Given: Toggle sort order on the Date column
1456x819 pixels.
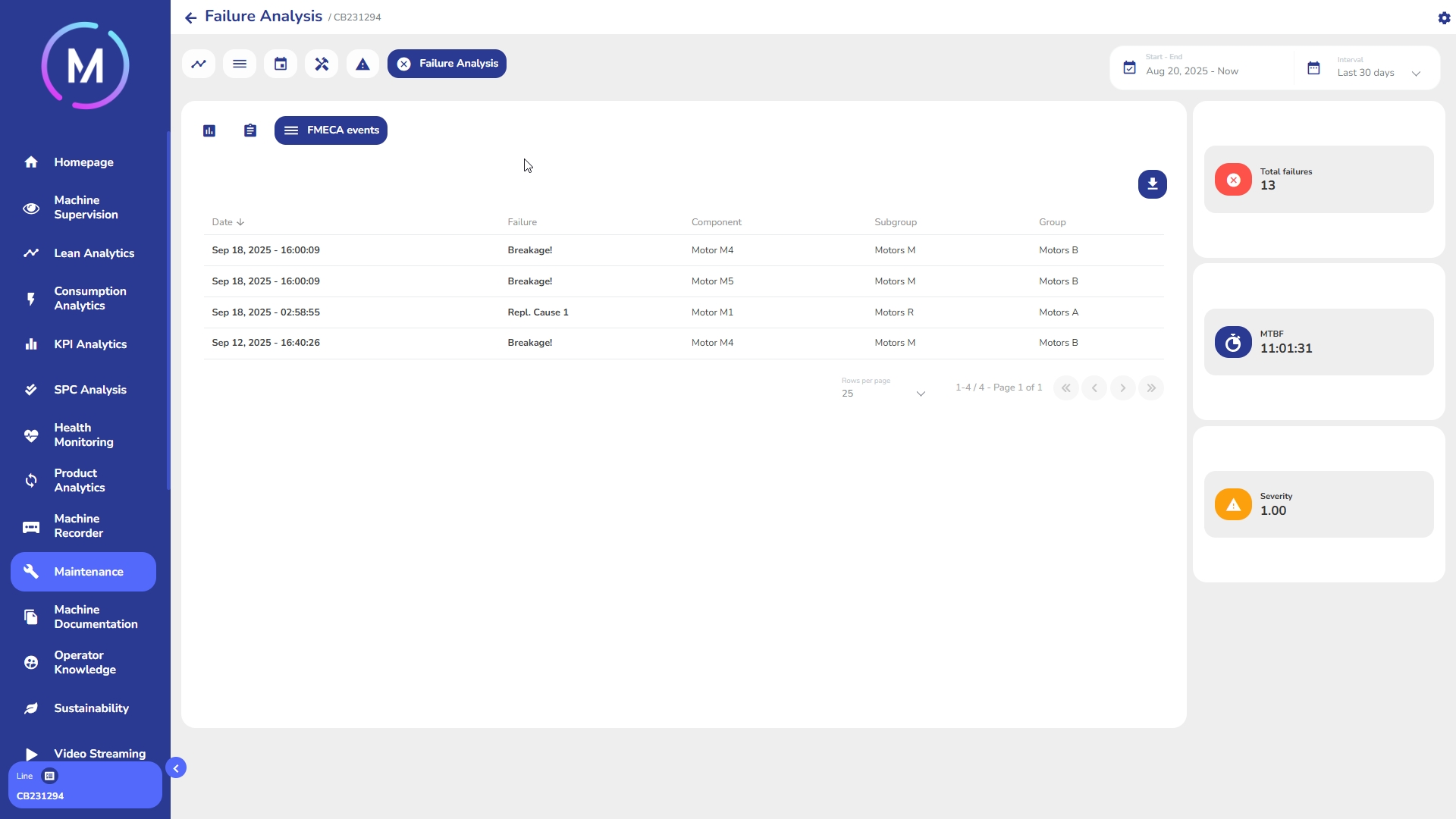Looking at the screenshot, I should pyautogui.click(x=227, y=222).
